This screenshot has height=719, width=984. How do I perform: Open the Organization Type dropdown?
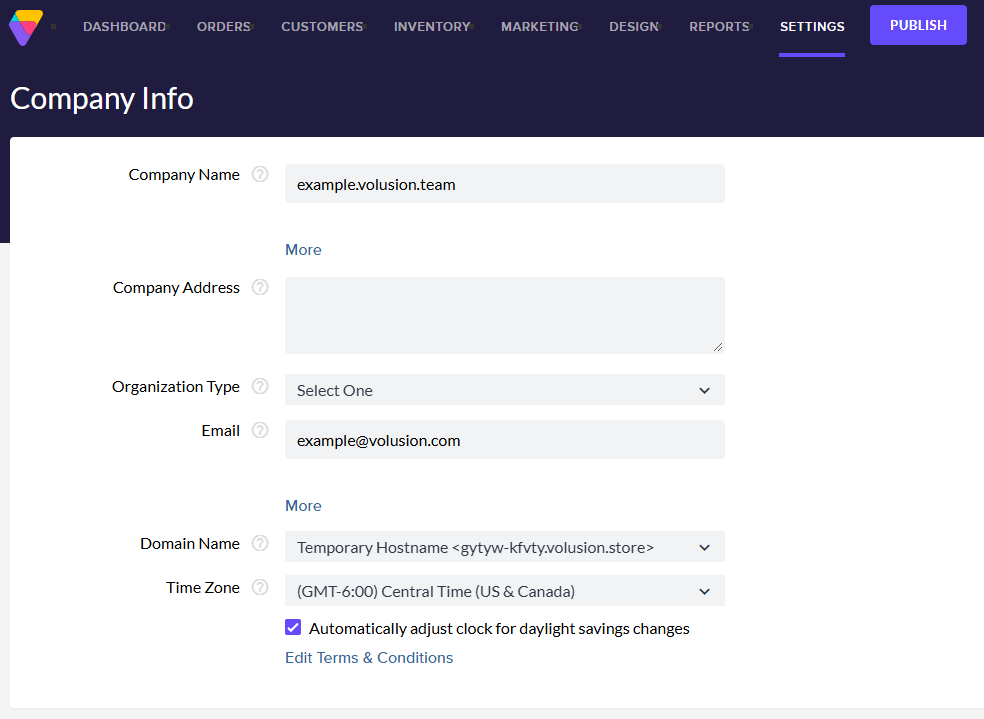(x=504, y=390)
